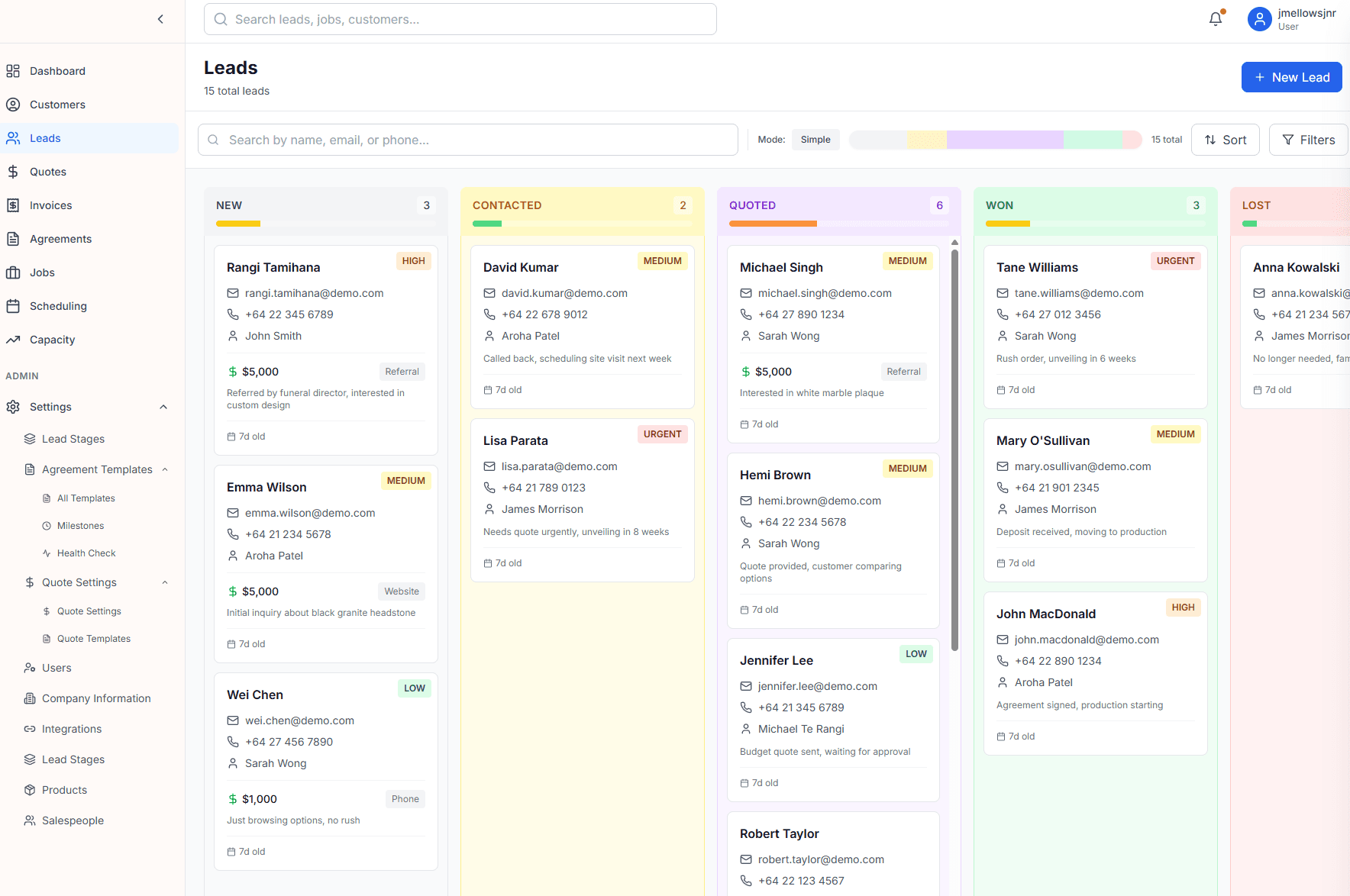Open the Filters button

(1308, 140)
